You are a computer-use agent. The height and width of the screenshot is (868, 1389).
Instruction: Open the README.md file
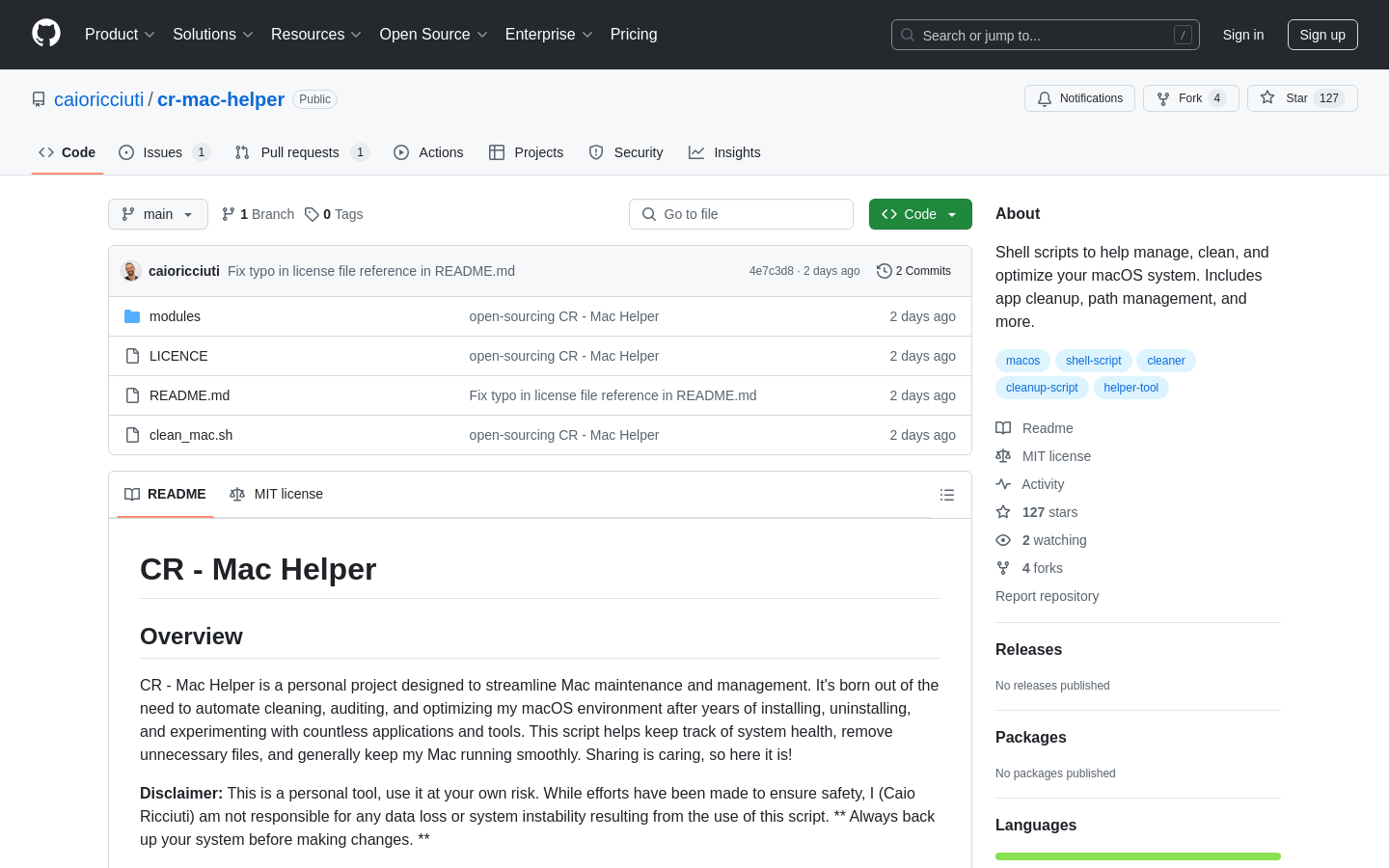[189, 395]
